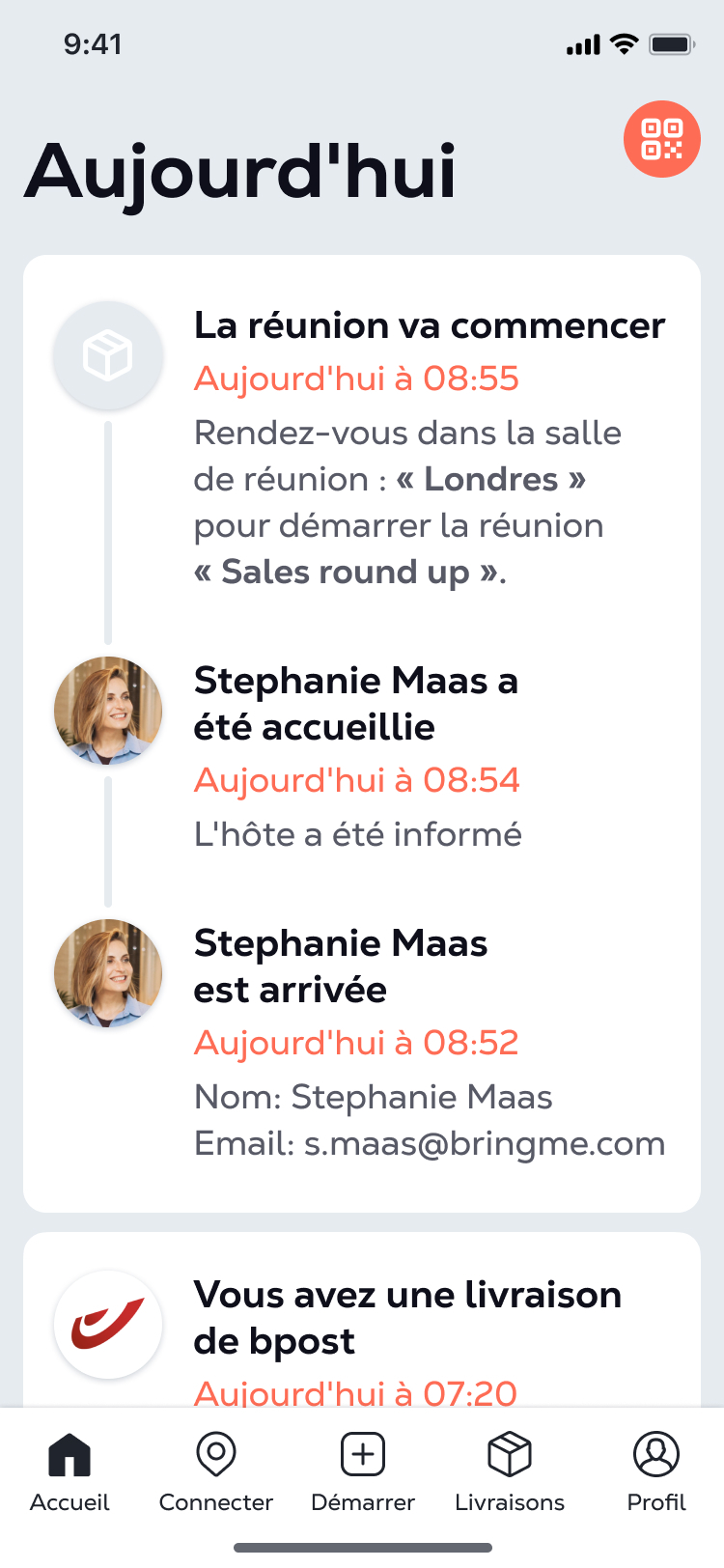Open the Livraisons package box icon

coord(510,1454)
